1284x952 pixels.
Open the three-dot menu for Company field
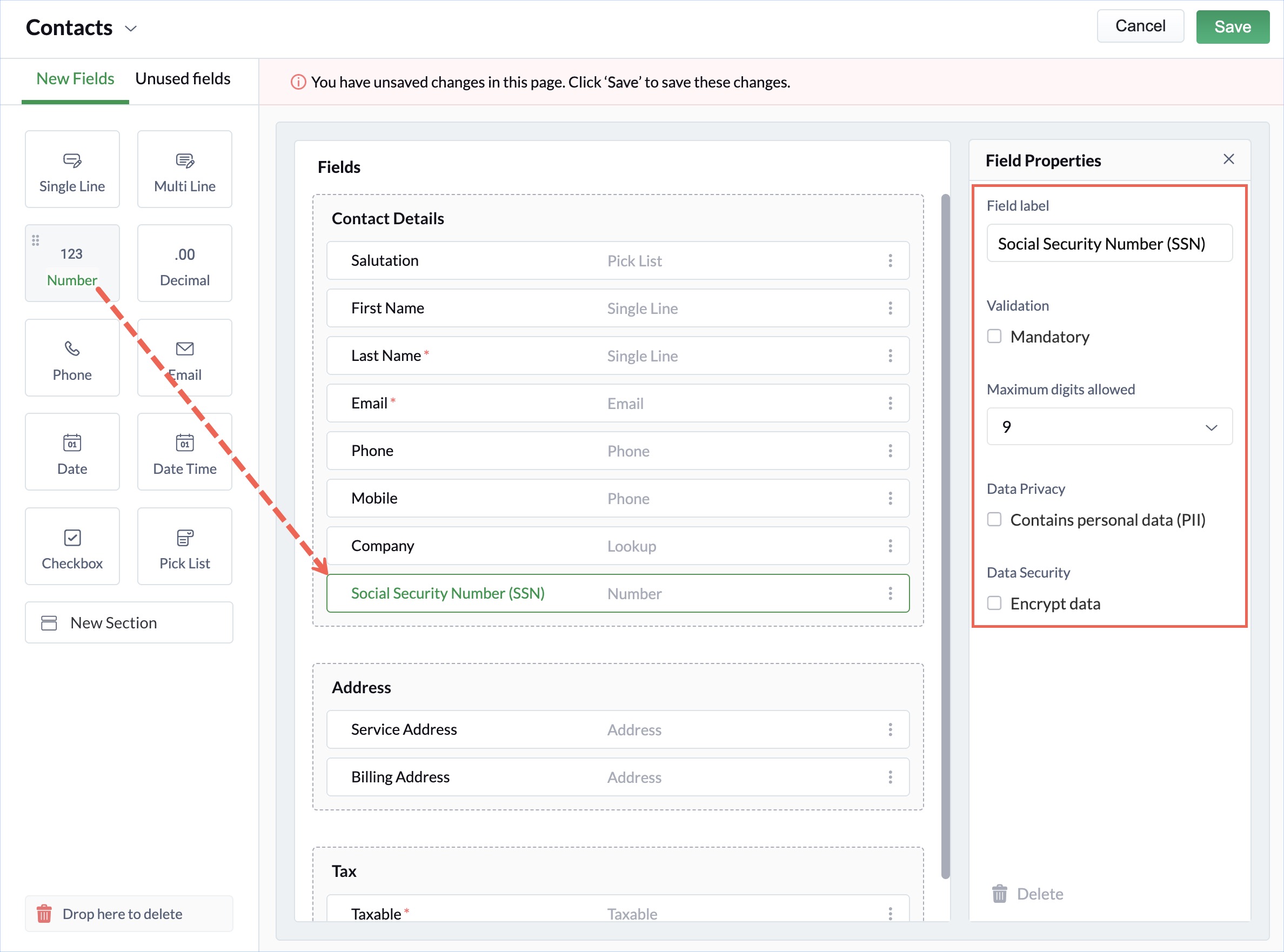(890, 546)
